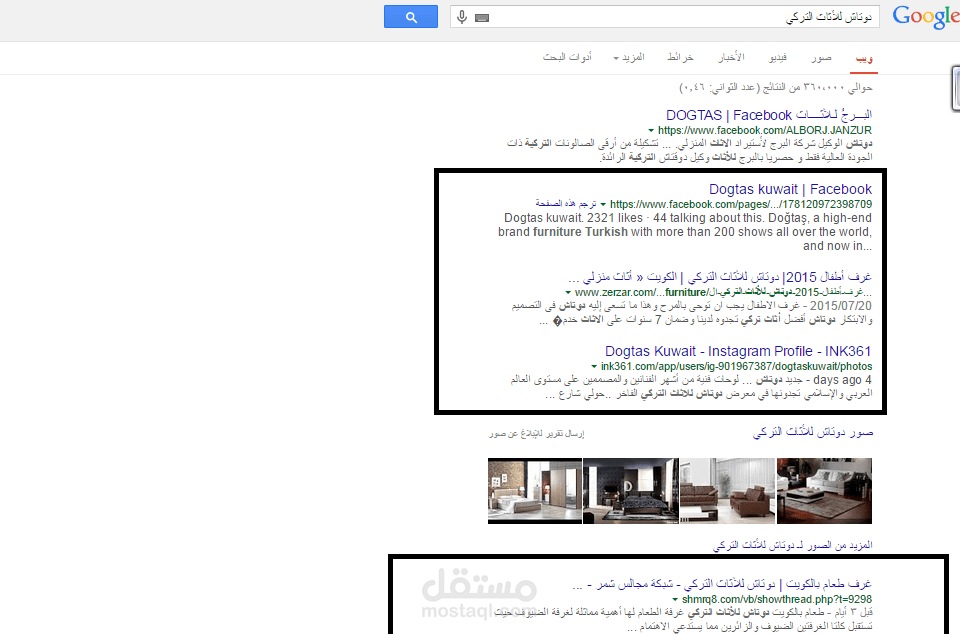Open the DOGTAS | Facebook result link
The image size is (960, 634).
click(769, 115)
